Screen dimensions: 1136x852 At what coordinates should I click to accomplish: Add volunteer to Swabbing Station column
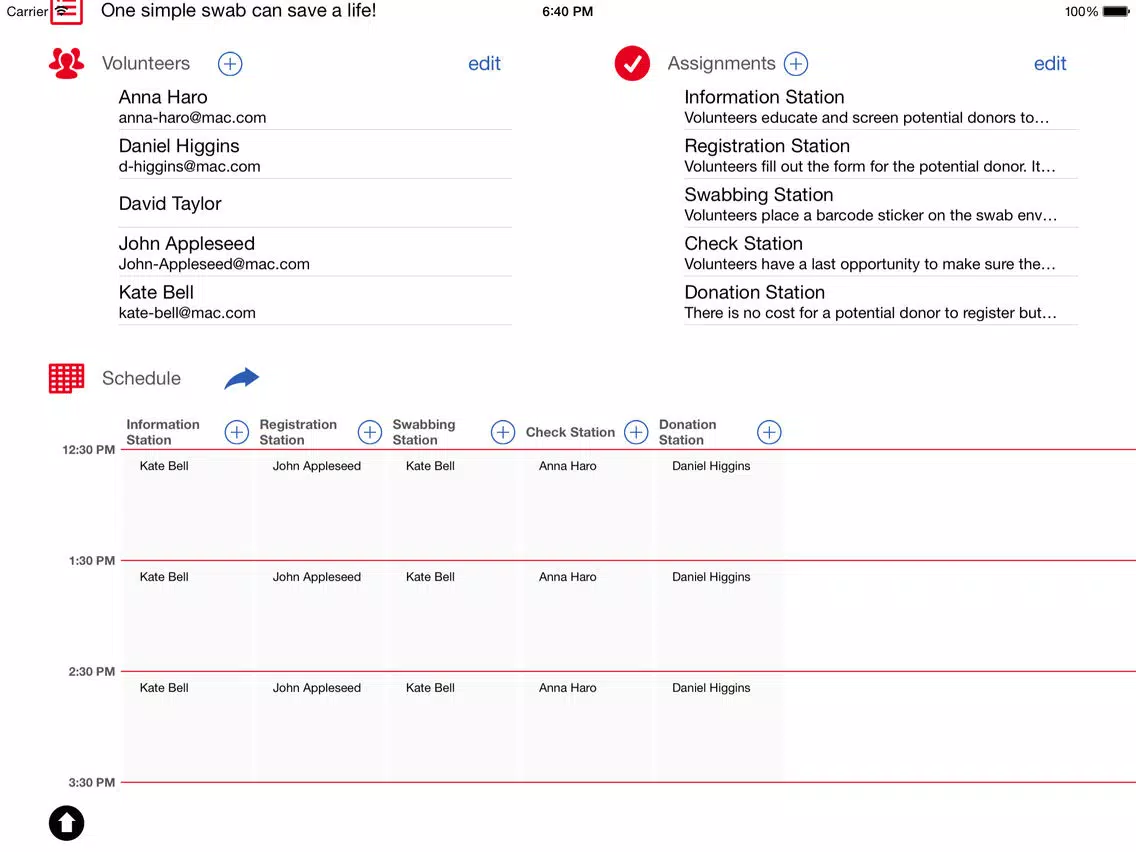(x=503, y=432)
